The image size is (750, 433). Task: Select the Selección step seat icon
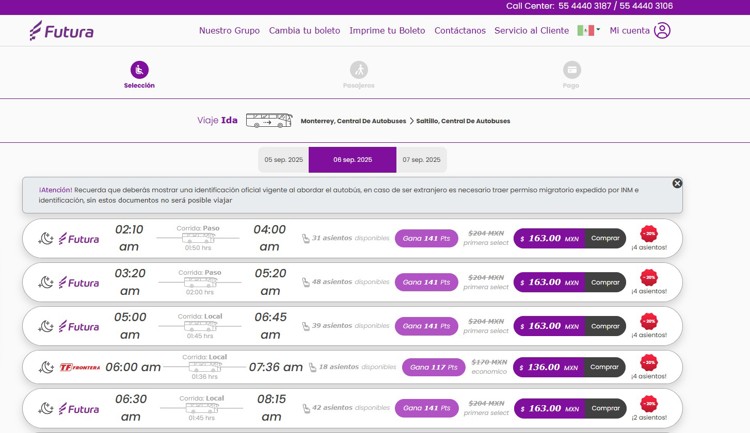139,70
